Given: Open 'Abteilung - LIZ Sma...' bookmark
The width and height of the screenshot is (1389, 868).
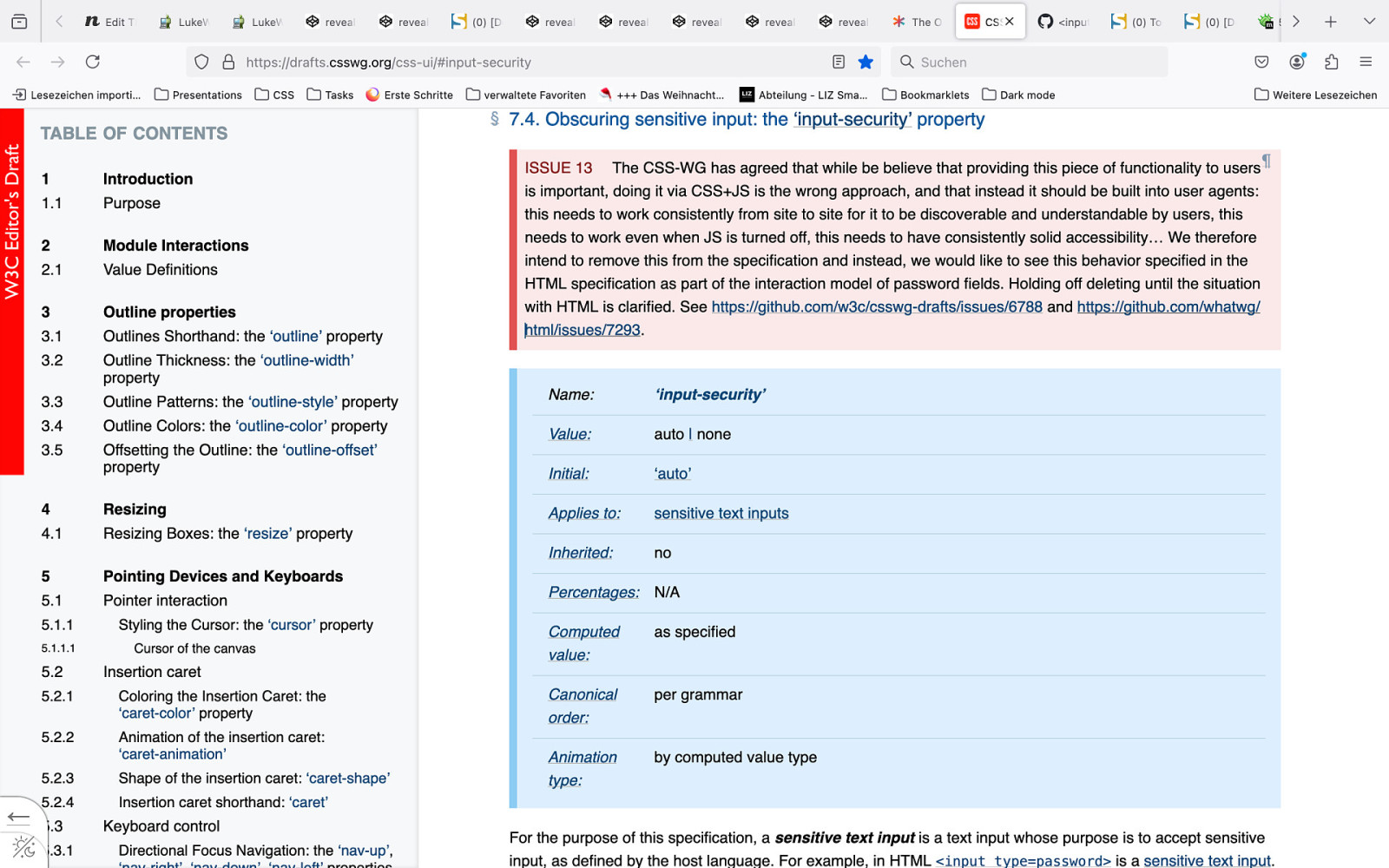Looking at the screenshot, I should click(x=803, y=95).
